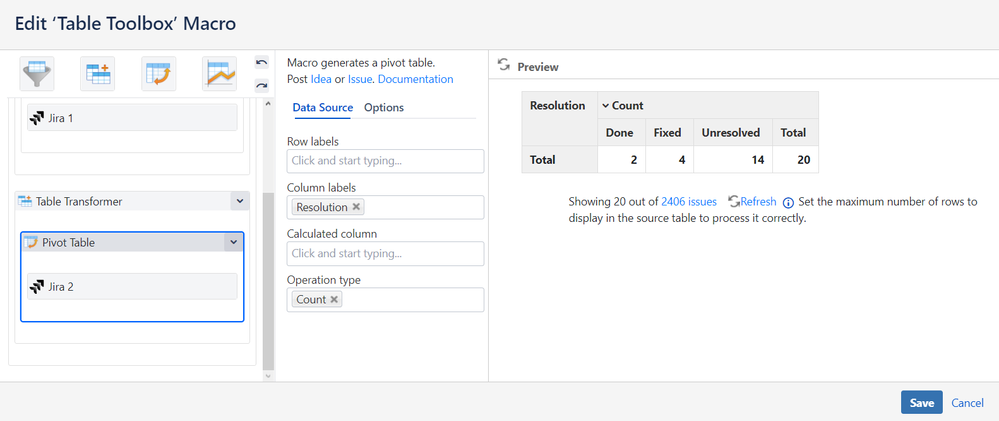This screenshot has height=421, width=999.
Task: Open the Documentation link
Action: [x=415, y=79]
